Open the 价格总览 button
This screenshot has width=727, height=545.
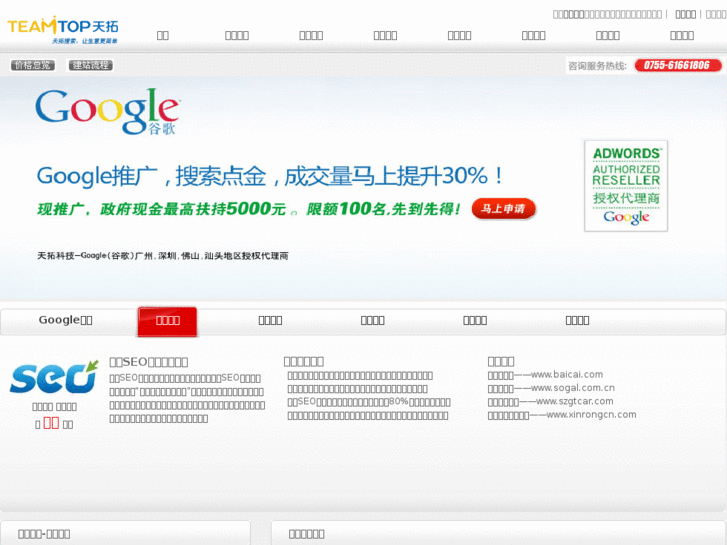(x=33, y=65)
